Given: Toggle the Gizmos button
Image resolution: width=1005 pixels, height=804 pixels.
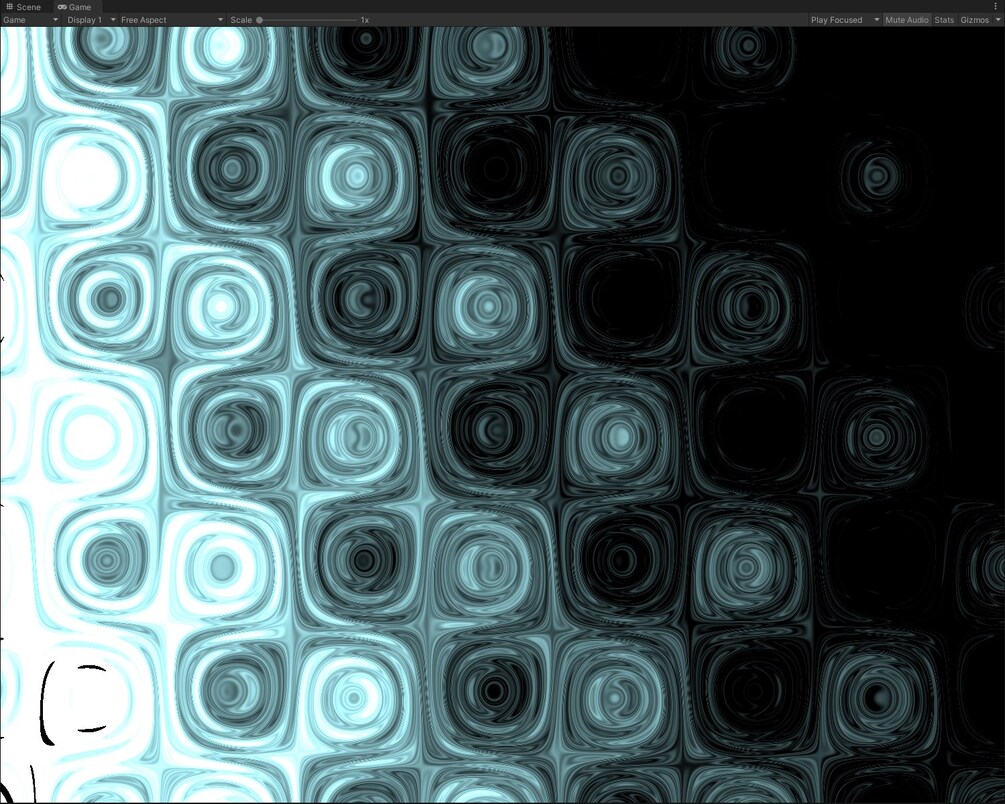Looking at the screenshot, I should pyautogui.click(x=974, y=20).
